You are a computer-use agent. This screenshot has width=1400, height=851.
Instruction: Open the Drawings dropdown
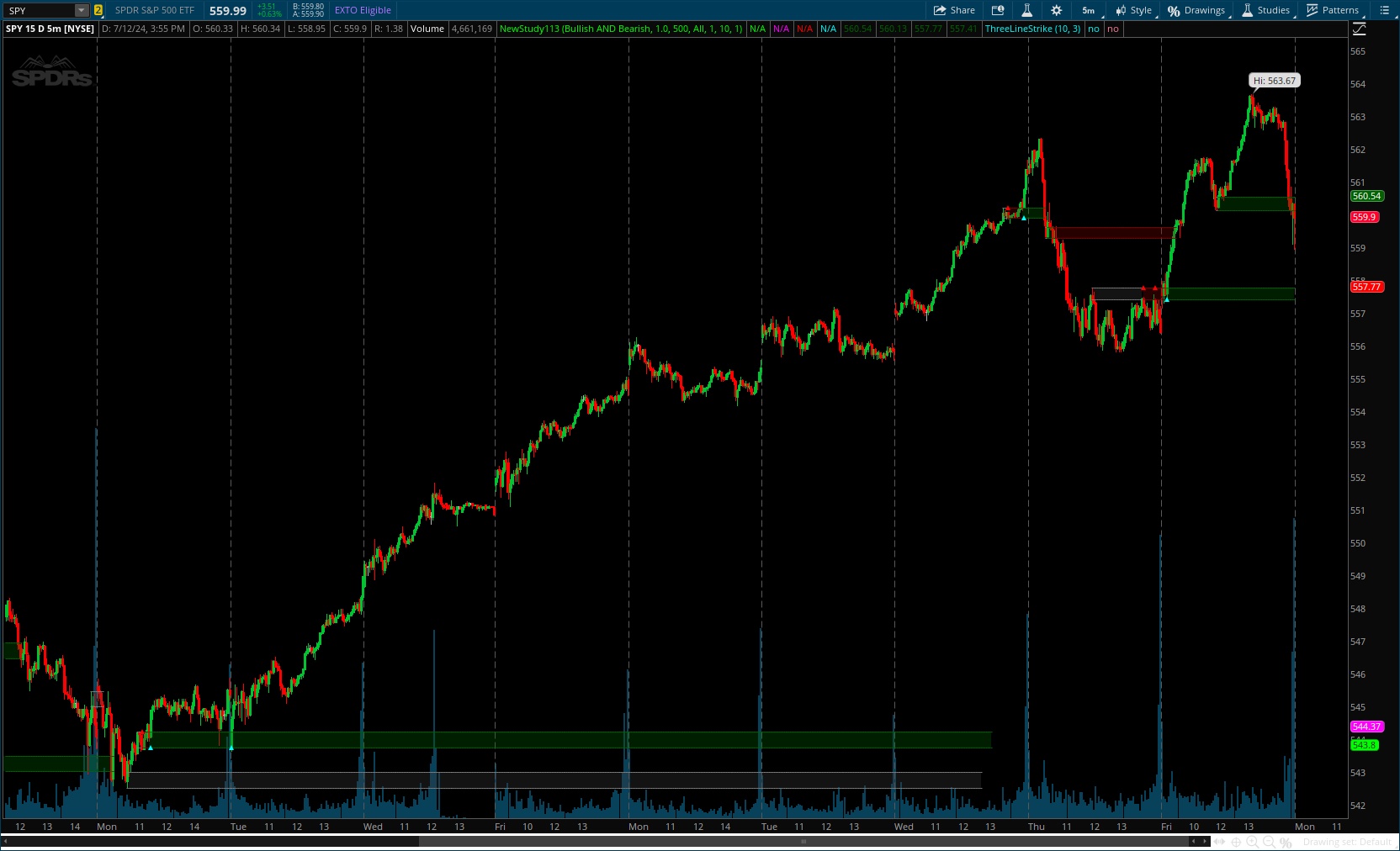pos(1196,10)
